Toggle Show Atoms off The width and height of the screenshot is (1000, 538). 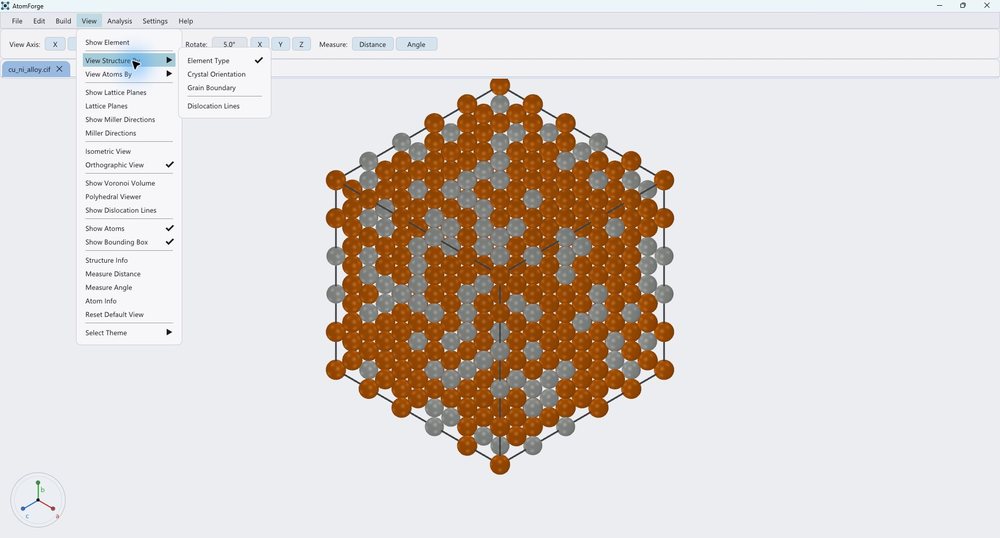(128, 228)
